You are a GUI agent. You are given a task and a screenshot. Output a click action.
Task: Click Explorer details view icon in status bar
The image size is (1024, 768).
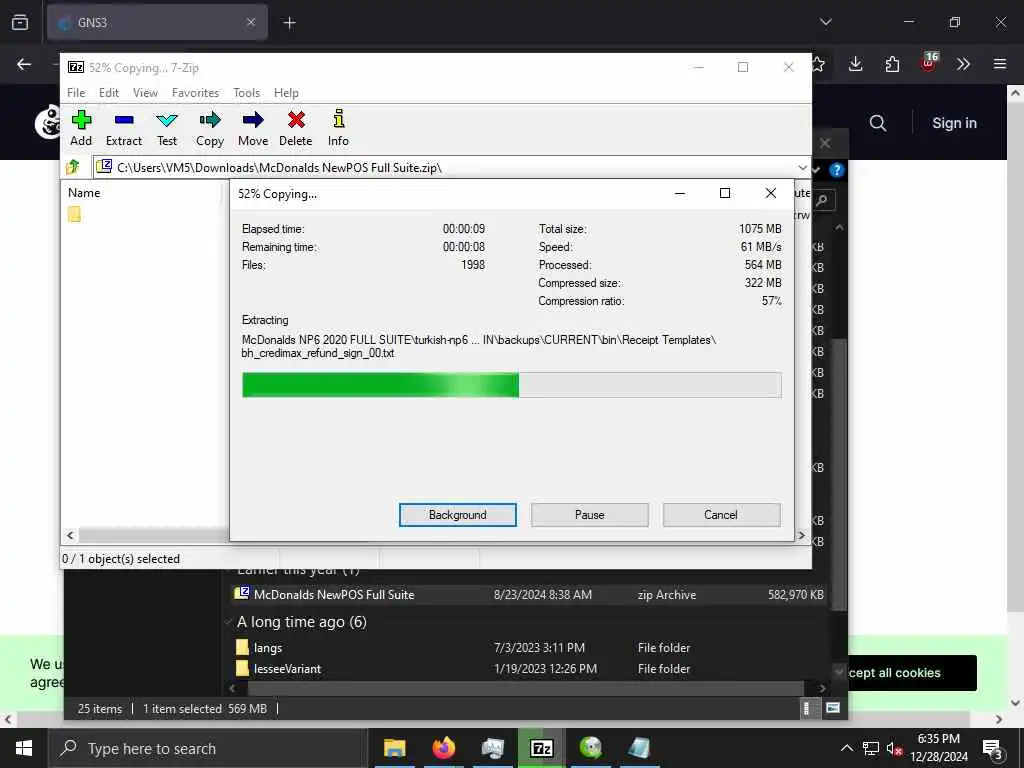pos(807,709)
